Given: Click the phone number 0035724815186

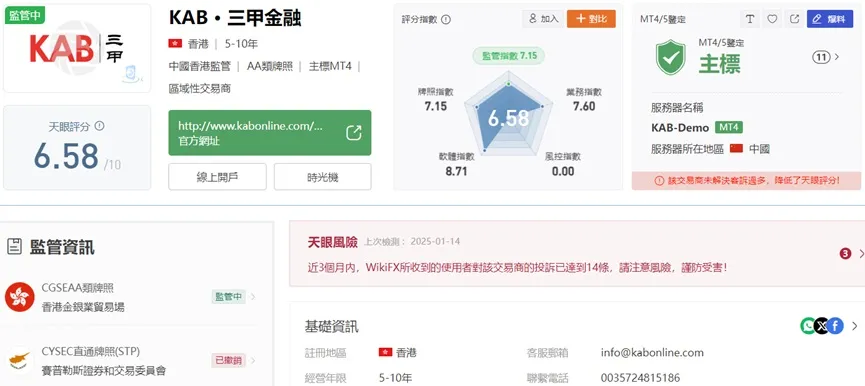Looking at the screenshot, I should (640, 378).
